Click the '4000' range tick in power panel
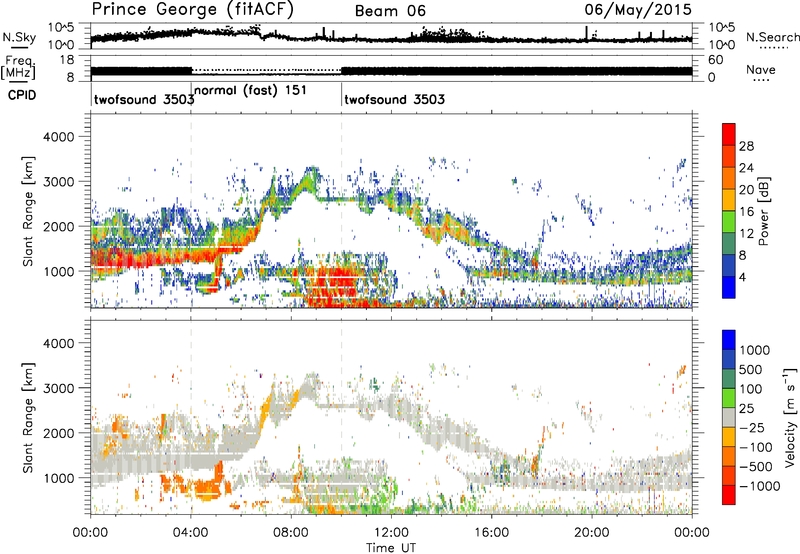Viewport: 800px width, 554px height. coord(58,136)
